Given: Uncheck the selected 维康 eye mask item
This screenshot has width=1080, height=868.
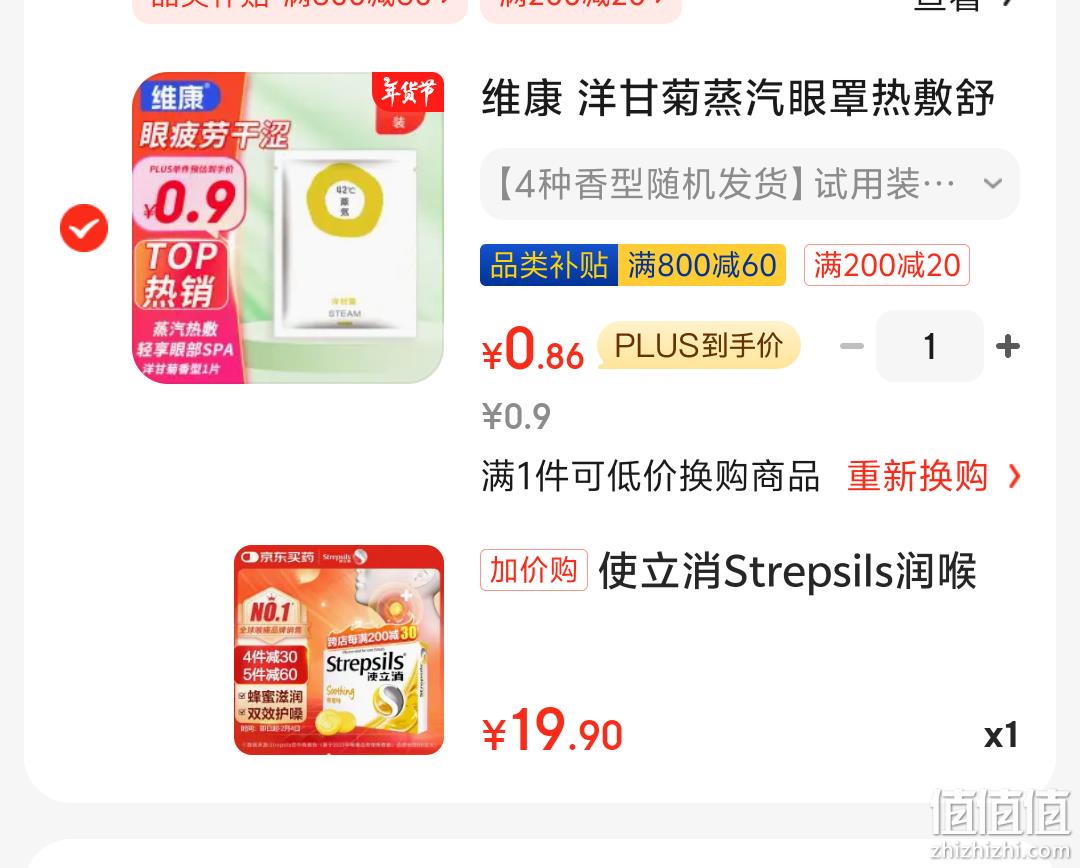Looking at the screenshot, I should (84, 228).
